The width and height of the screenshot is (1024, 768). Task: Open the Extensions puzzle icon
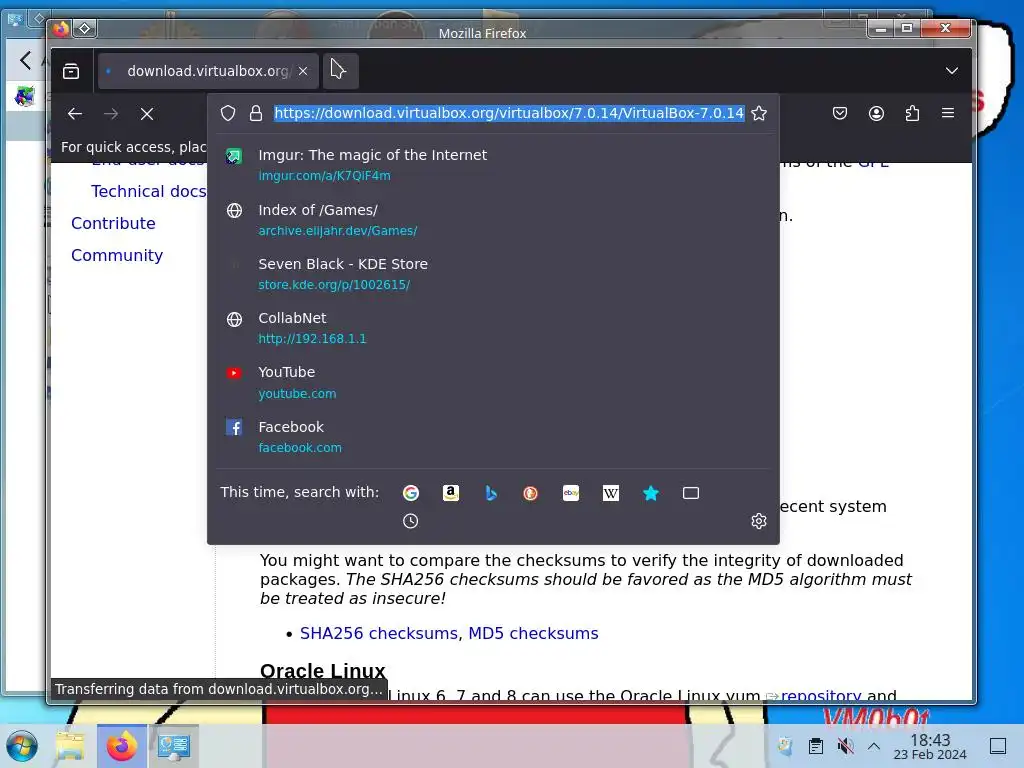(x=912, y=113)
